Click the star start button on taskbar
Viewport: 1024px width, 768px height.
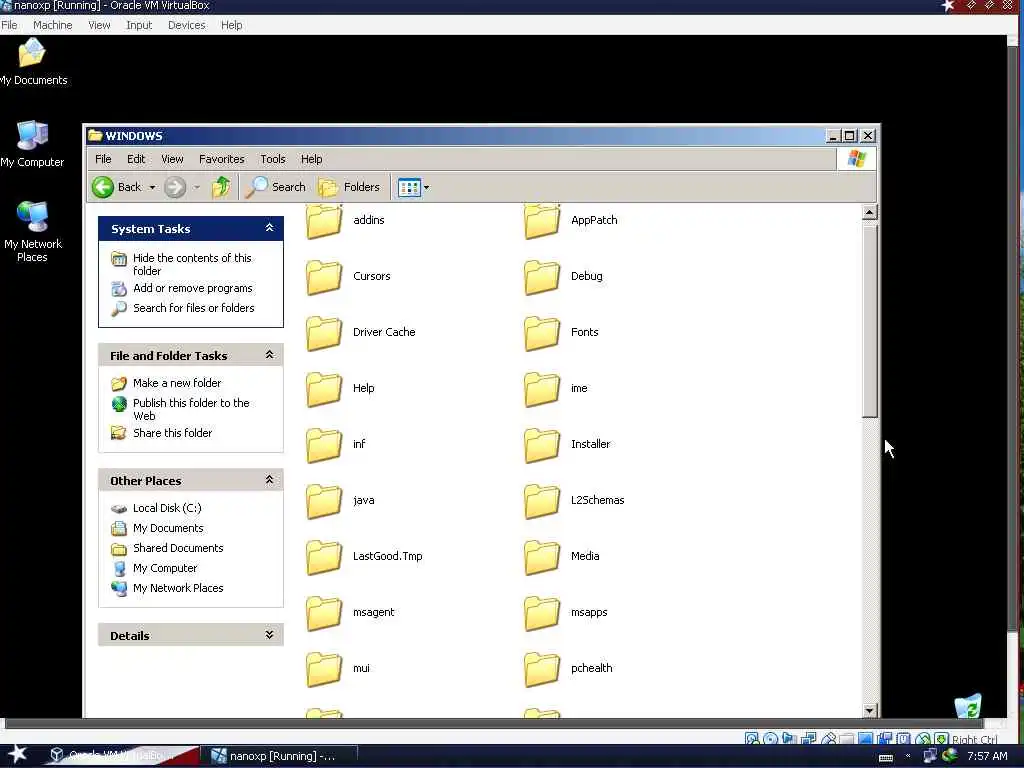point(17,755)
